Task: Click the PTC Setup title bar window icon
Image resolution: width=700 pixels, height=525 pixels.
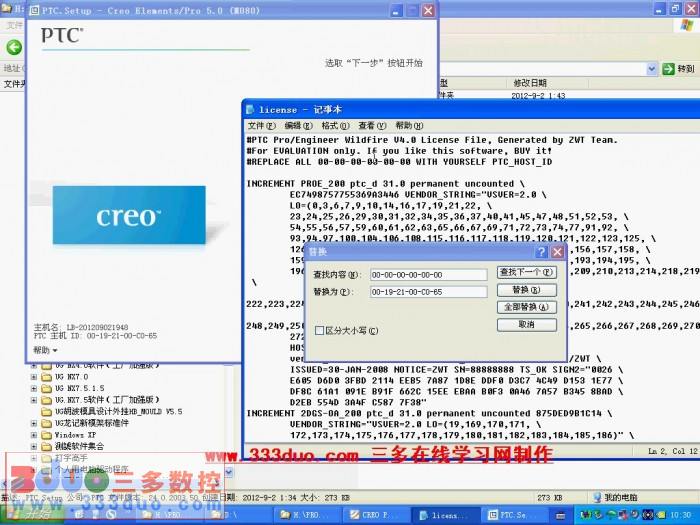Action: tap(34, 10)
